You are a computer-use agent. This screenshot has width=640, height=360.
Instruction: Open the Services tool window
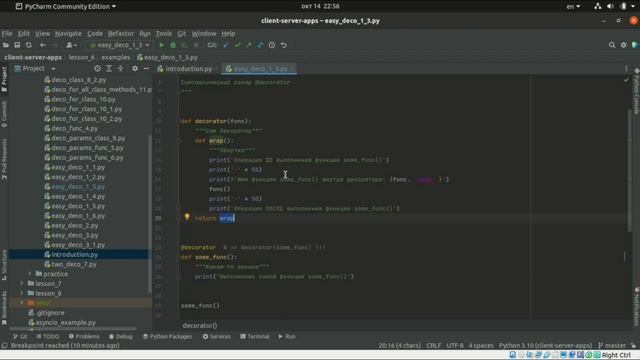217,336
